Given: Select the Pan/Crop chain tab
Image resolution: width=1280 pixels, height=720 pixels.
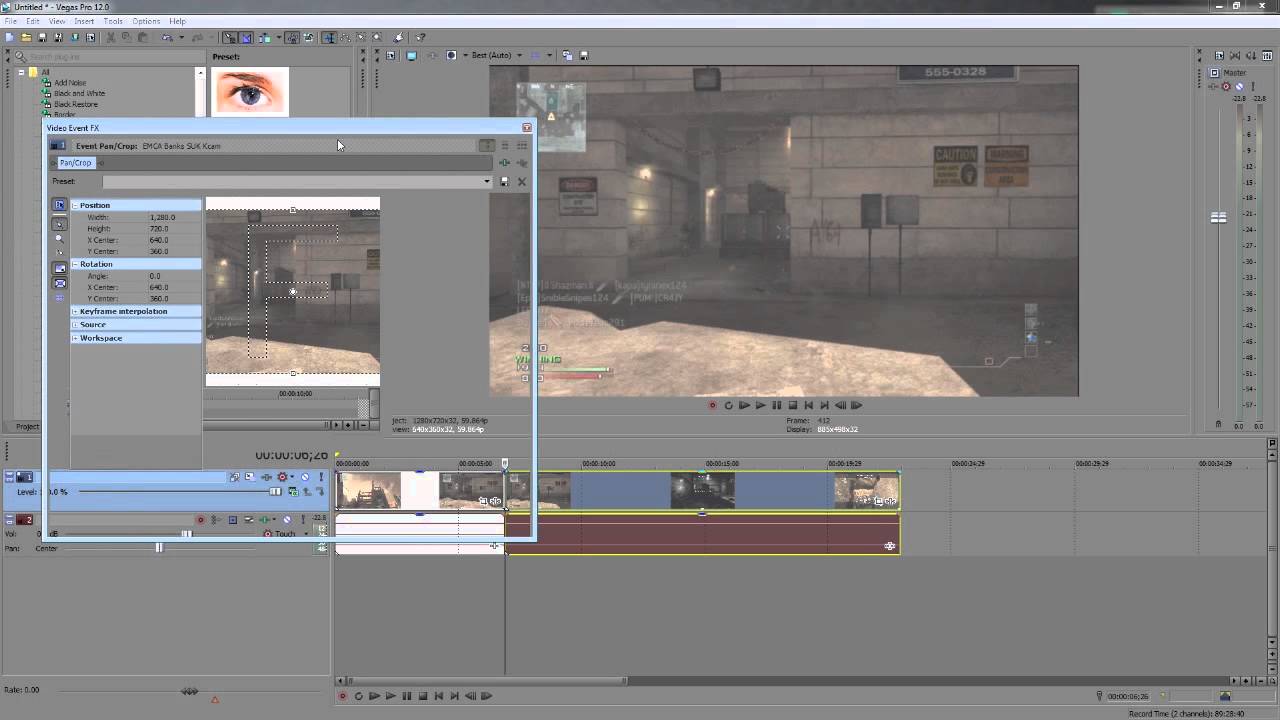Looking at the screenshot, I should [75, 163].
